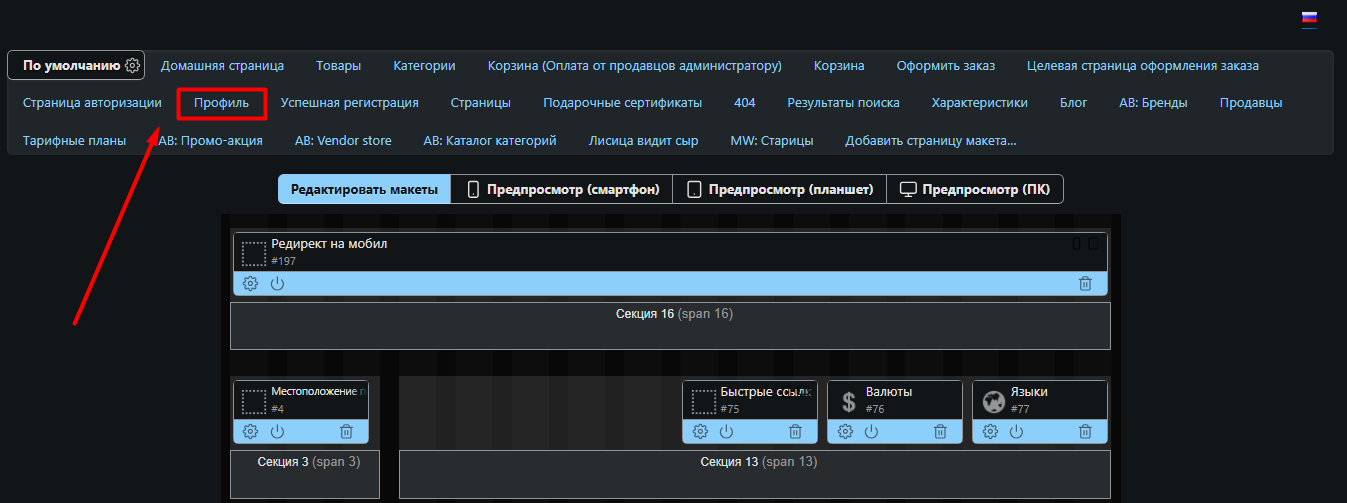Switch to Домашняя страница layout tab

click(222, 66)
